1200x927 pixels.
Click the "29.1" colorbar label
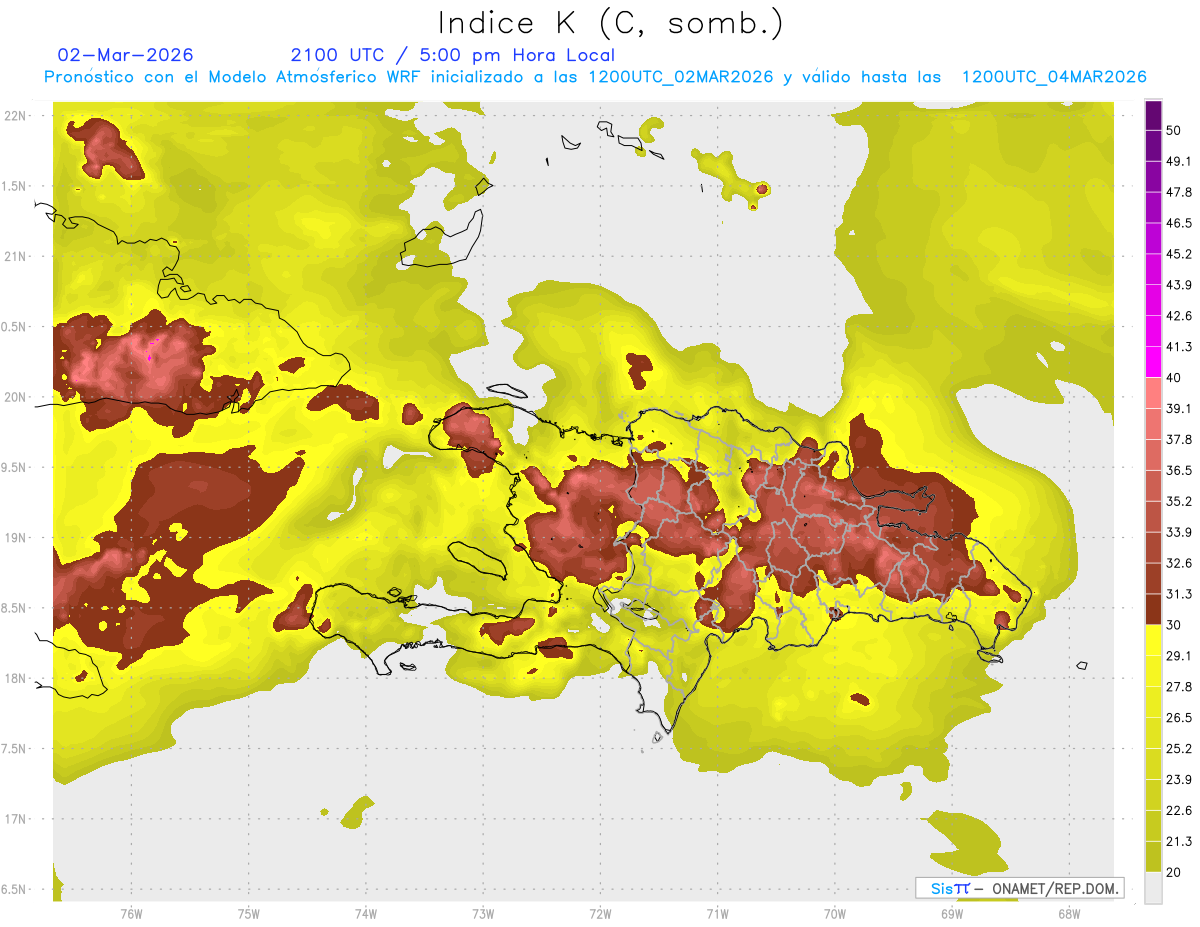click(1179, 656)
